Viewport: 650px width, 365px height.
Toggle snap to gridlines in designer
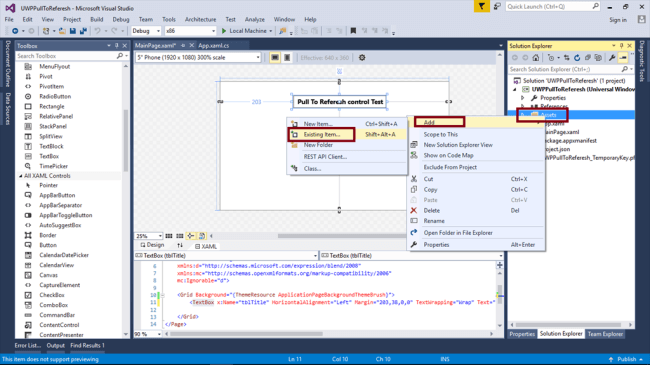179,236
